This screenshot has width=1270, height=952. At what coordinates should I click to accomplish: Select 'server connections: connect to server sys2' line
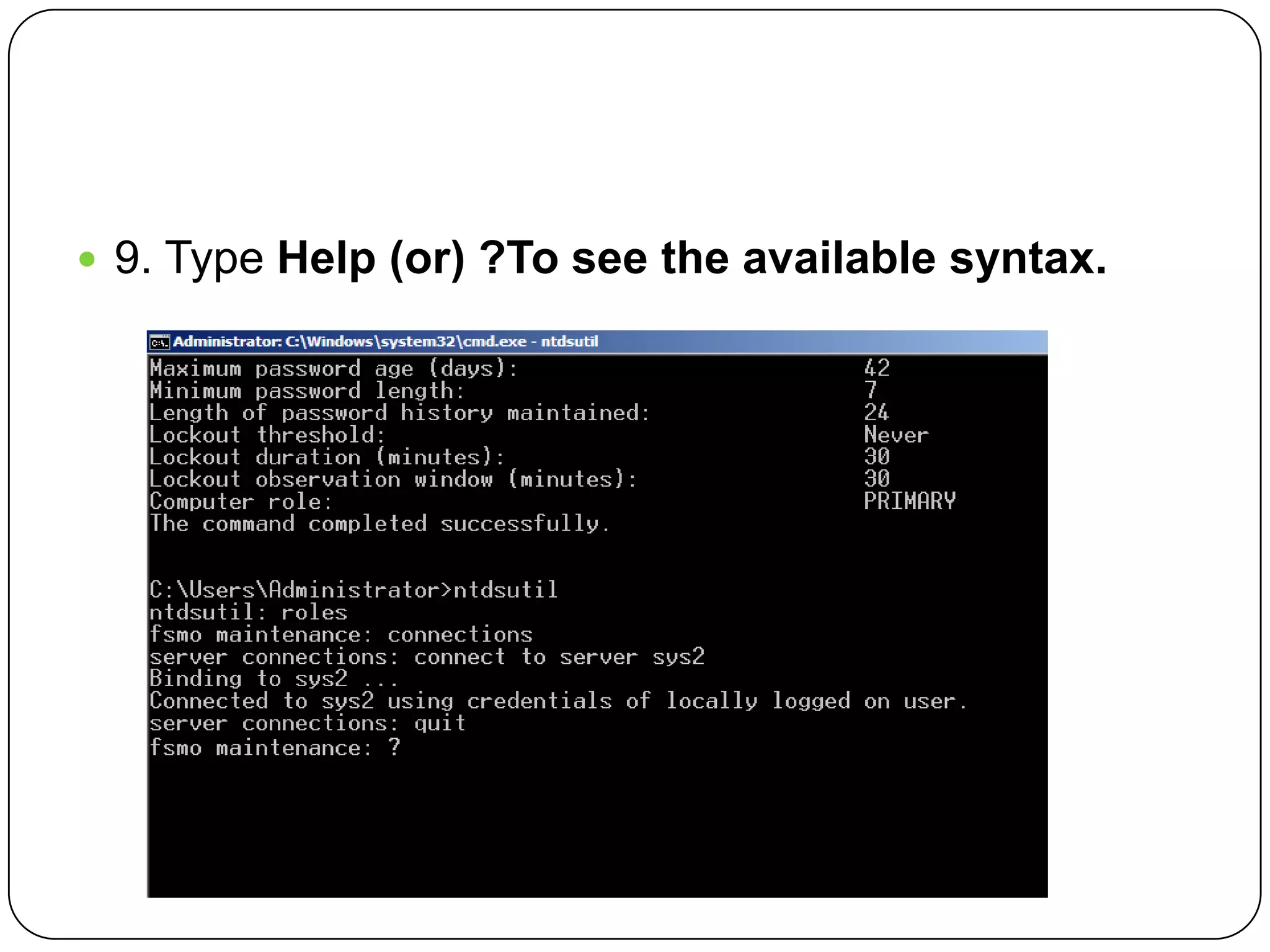[427, 657]
